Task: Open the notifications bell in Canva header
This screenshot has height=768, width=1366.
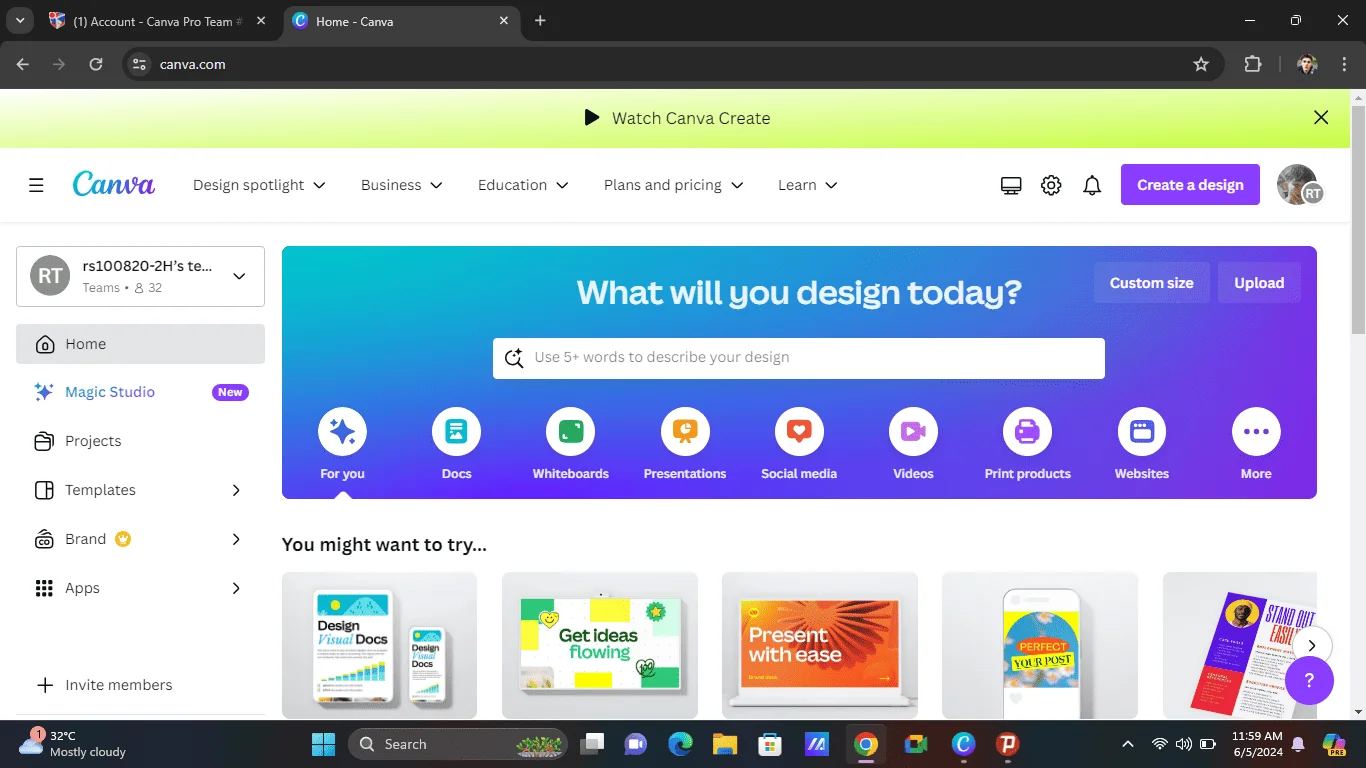Action: point(1092,185)
